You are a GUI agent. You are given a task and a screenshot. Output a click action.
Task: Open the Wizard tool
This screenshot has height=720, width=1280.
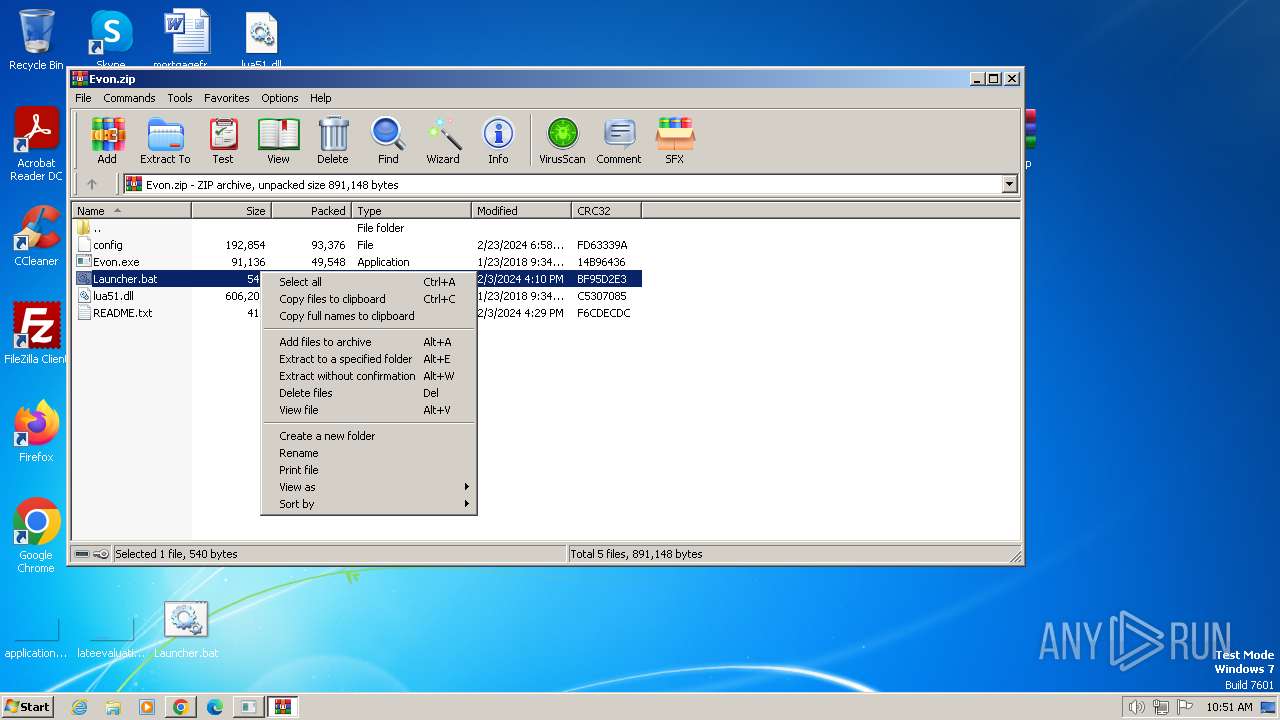pyautogui.click(x=443, y=140)
